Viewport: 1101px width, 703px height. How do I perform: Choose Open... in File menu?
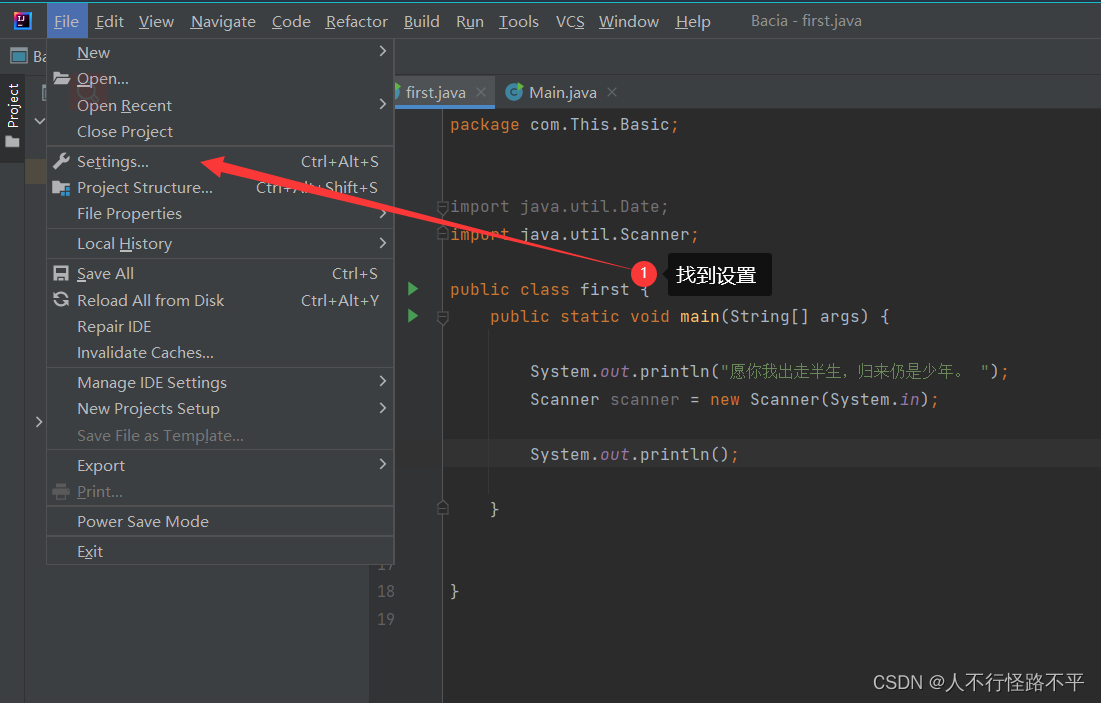click(x=220, y=79)
